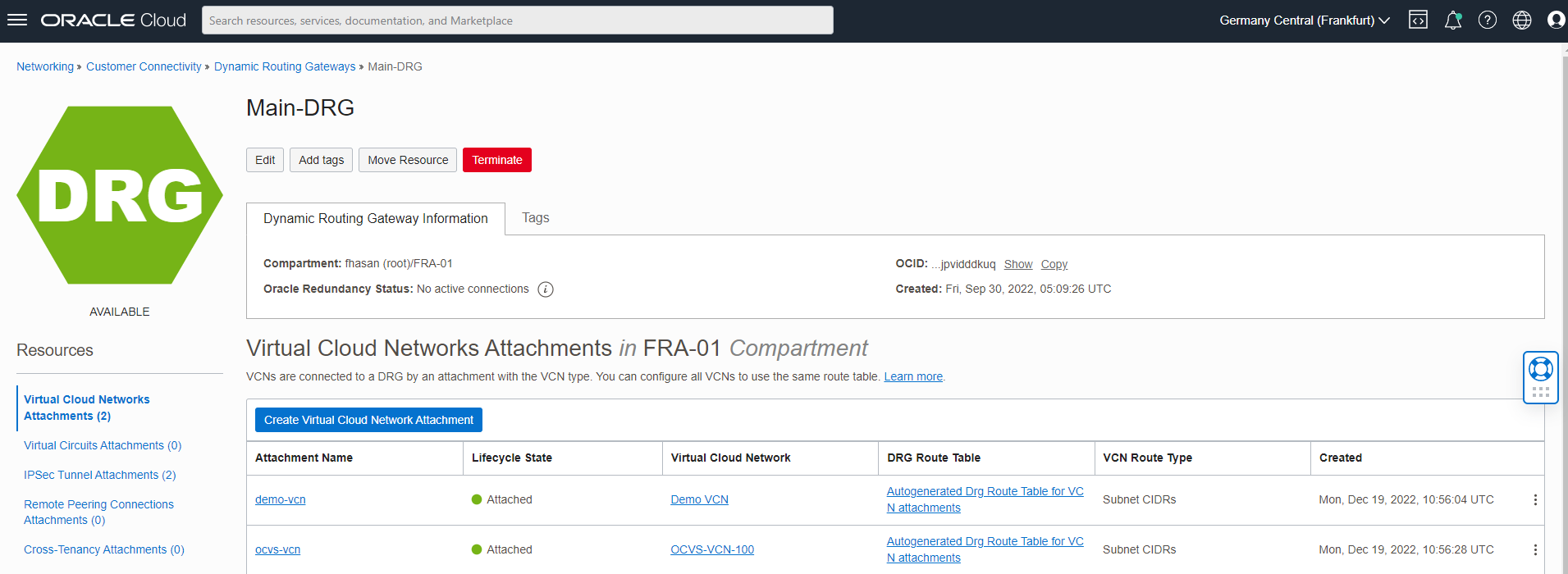Go to Dynamic Routing Gateways breadcrumb
Screen dimensions: 1568x574
[285, 66]
